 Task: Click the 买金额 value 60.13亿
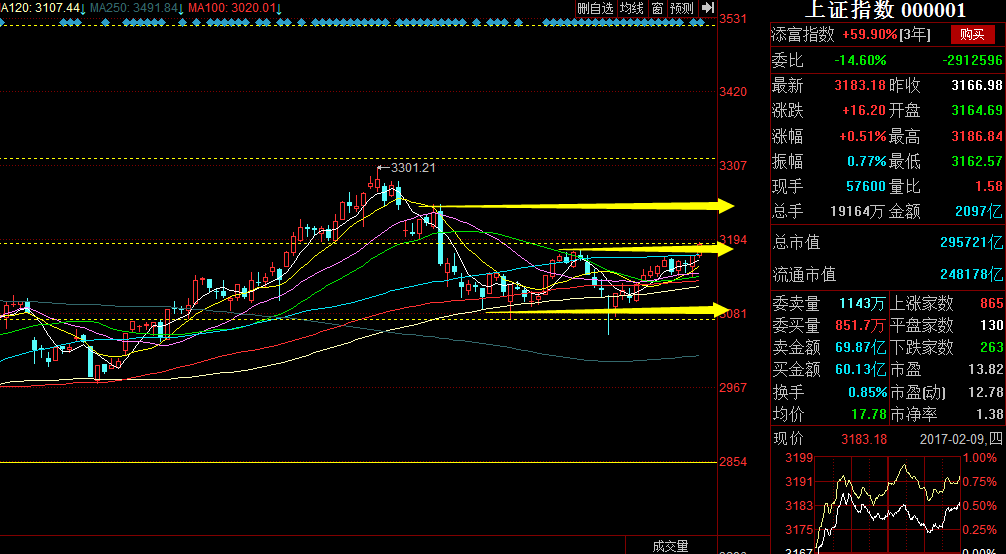(860, 369)
